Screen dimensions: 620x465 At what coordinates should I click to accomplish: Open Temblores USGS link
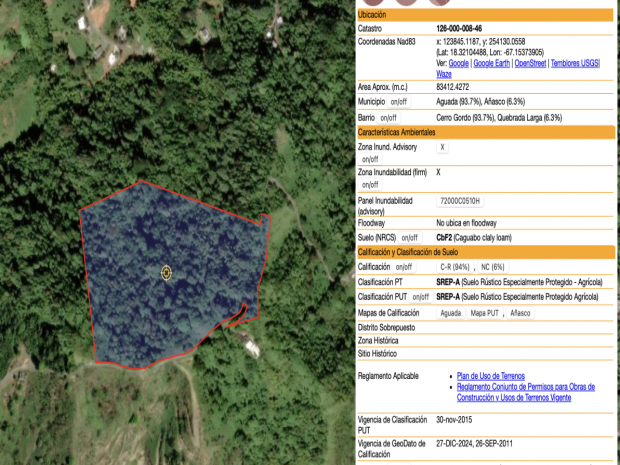click(575, 63)
